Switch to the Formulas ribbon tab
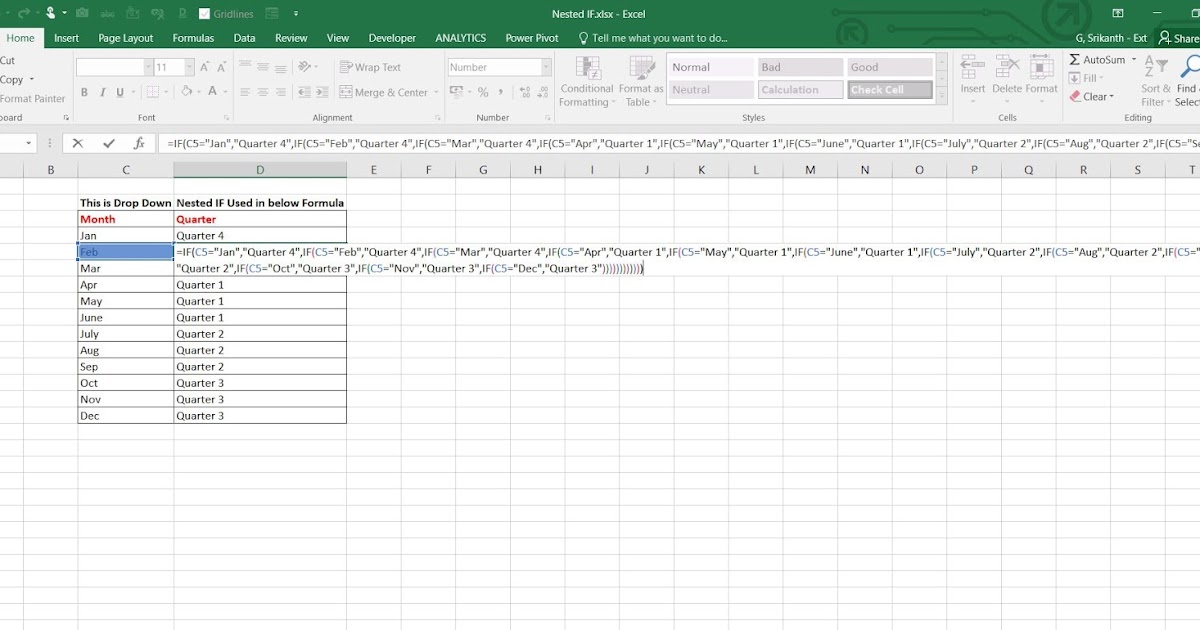This screenshot has height=630, width=1200. 193,38
